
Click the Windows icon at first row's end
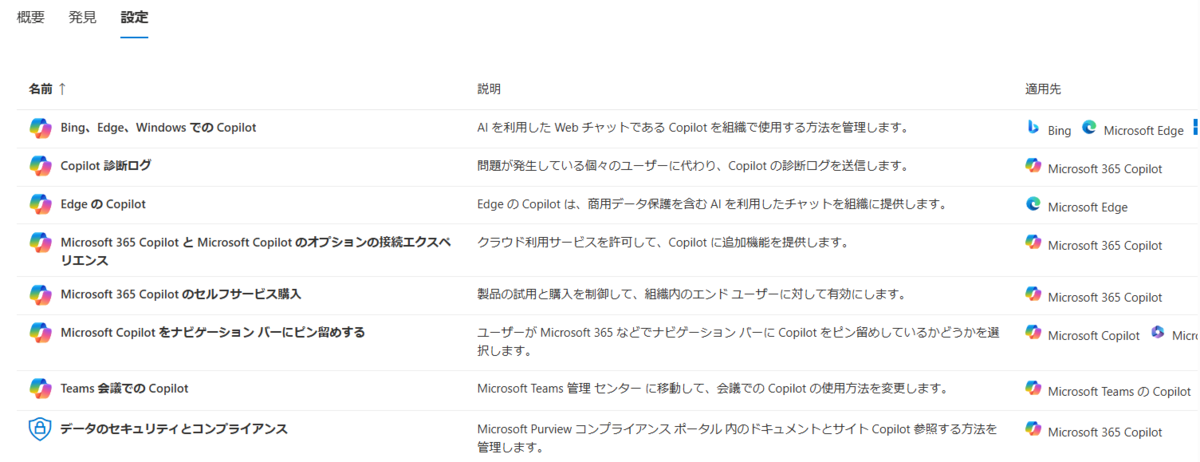[1195, 129]
